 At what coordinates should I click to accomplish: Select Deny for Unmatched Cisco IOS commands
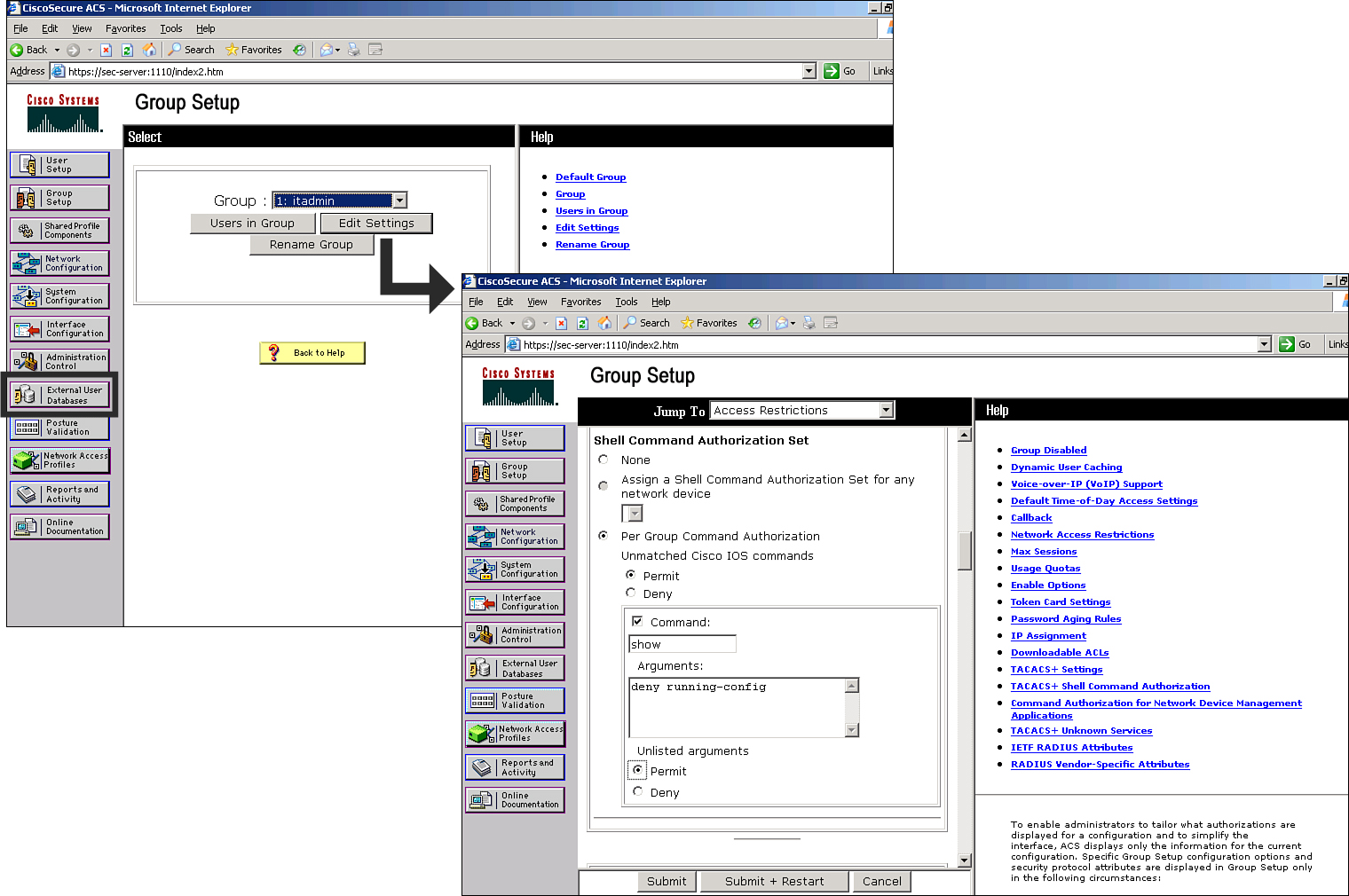coord(631,593)
